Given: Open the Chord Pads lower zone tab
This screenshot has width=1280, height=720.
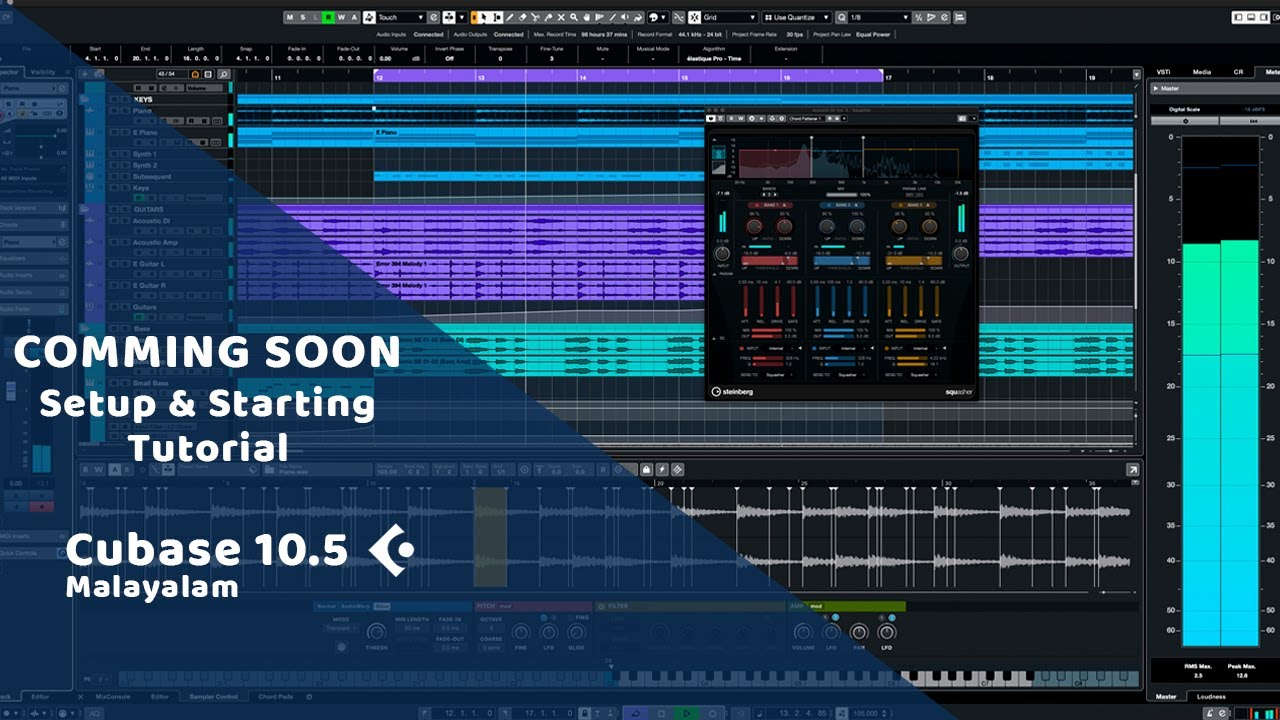Looking at the screenshot, I should [x=276, y=696].
